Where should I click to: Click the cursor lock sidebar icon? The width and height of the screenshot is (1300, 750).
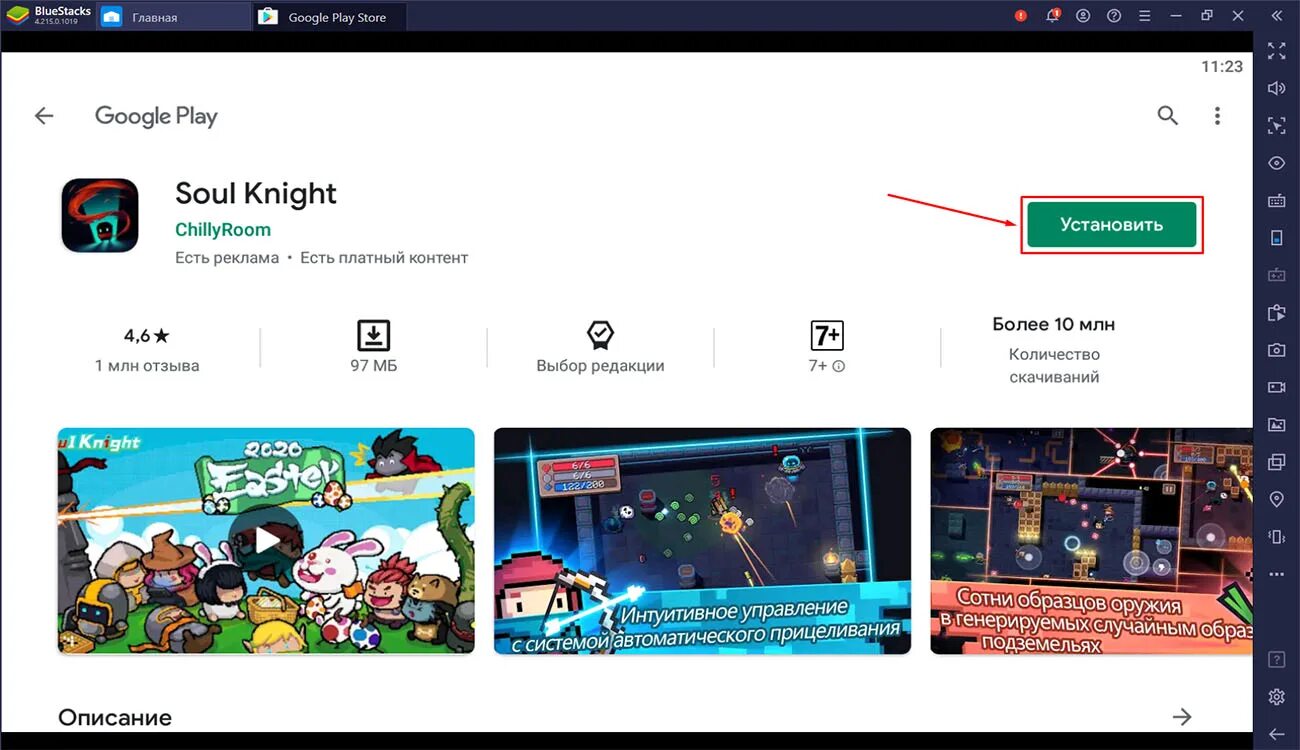[1276, 126]
